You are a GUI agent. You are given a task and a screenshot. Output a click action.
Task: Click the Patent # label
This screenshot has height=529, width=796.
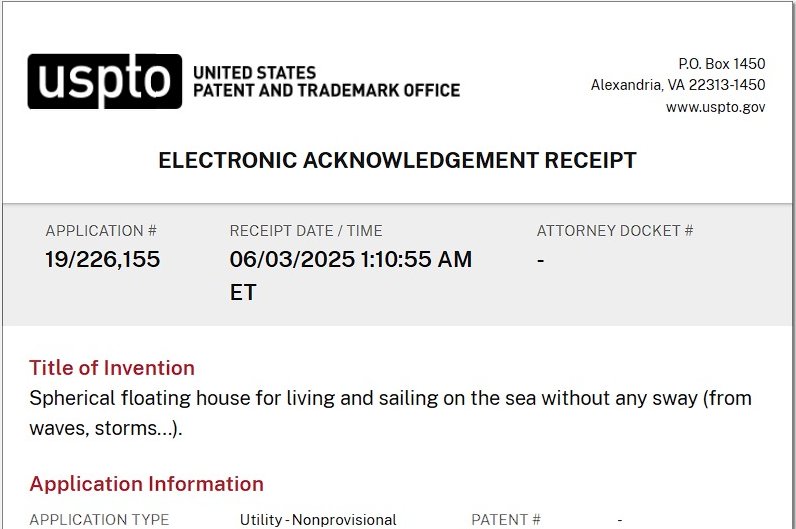pyautogui.click(x=506, y=520)
